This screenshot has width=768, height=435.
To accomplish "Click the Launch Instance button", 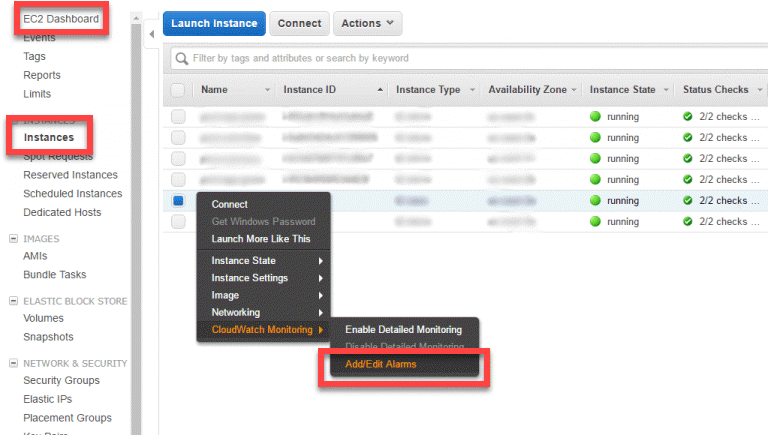I will click(x=213, y=23).
